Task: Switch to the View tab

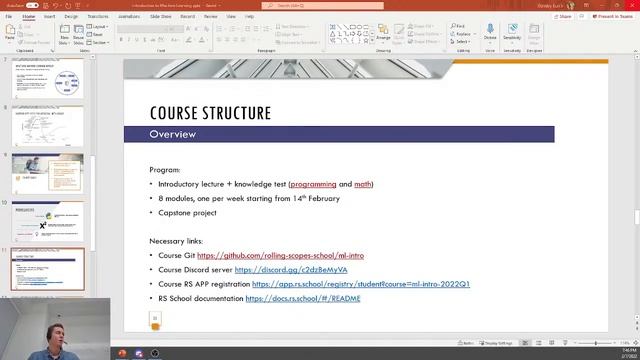Action: coord(231,16)
